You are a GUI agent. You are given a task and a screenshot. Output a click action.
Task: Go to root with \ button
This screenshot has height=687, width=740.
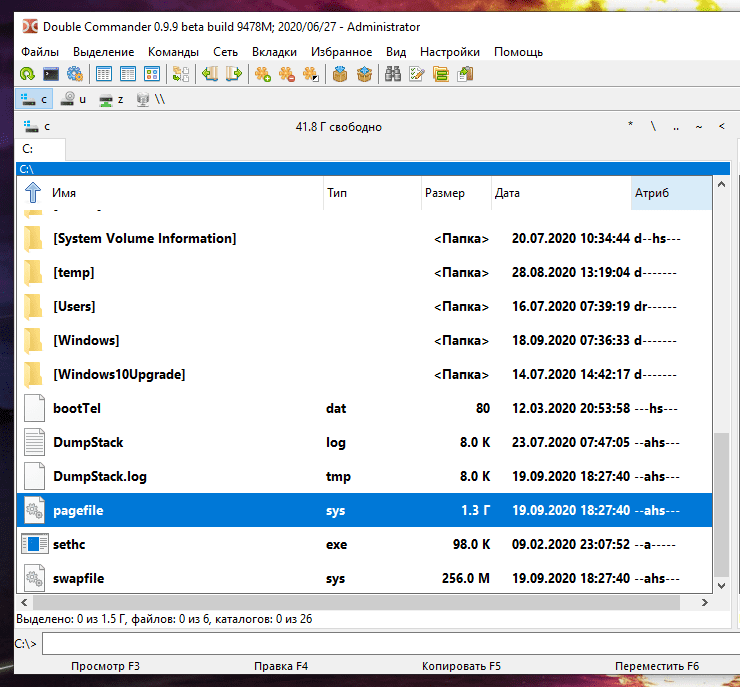pos(653,126)
